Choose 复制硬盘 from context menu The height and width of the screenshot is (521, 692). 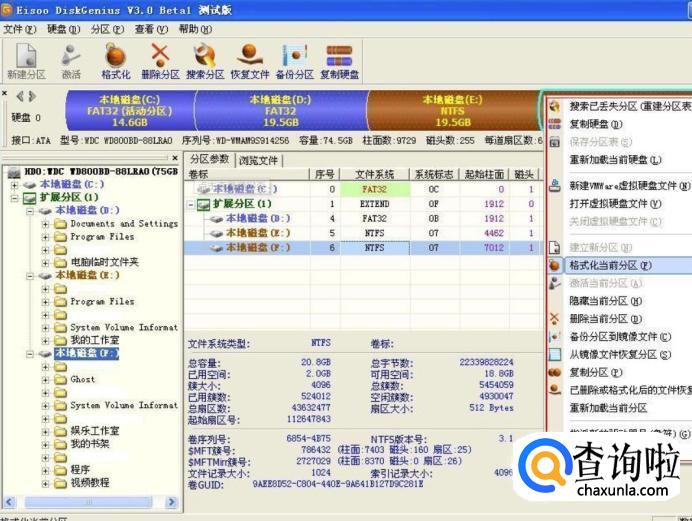click(x=620, y=124)
